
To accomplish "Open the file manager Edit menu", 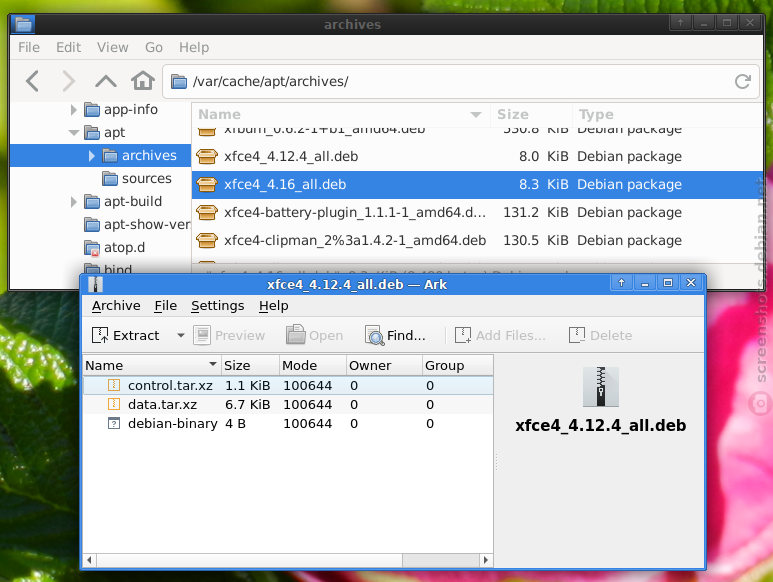I will 68,47.
